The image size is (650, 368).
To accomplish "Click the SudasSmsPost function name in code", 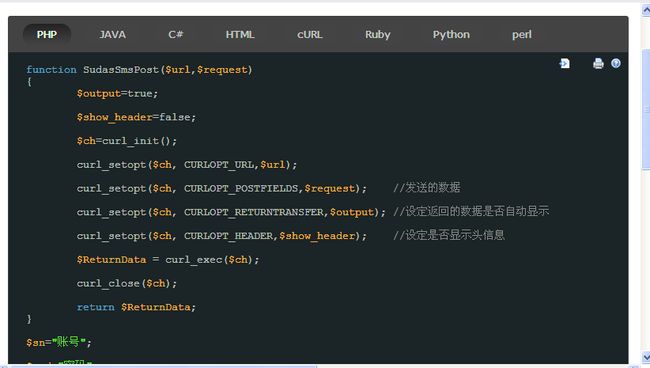I will pos(121,70).
